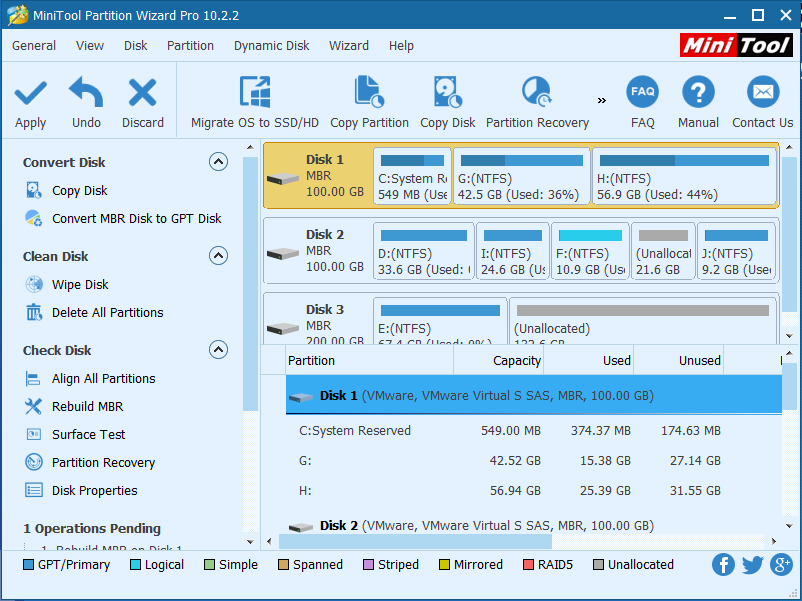
Task: Select the C:System Reserved list row
Action: [x=533, y=431]
